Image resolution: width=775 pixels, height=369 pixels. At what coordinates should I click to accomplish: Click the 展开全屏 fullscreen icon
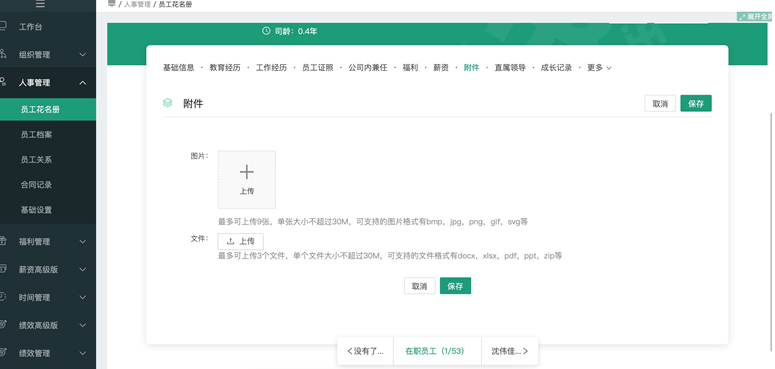tap(742, 17)
